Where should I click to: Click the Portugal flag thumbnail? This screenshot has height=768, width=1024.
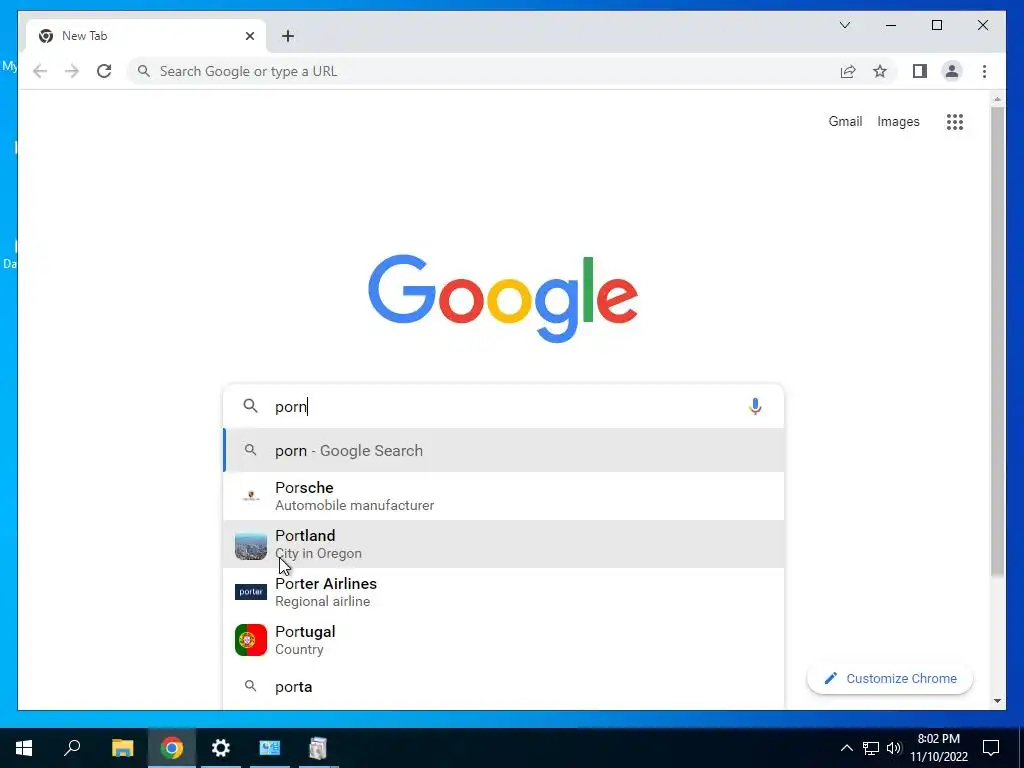tap(251, 640)
